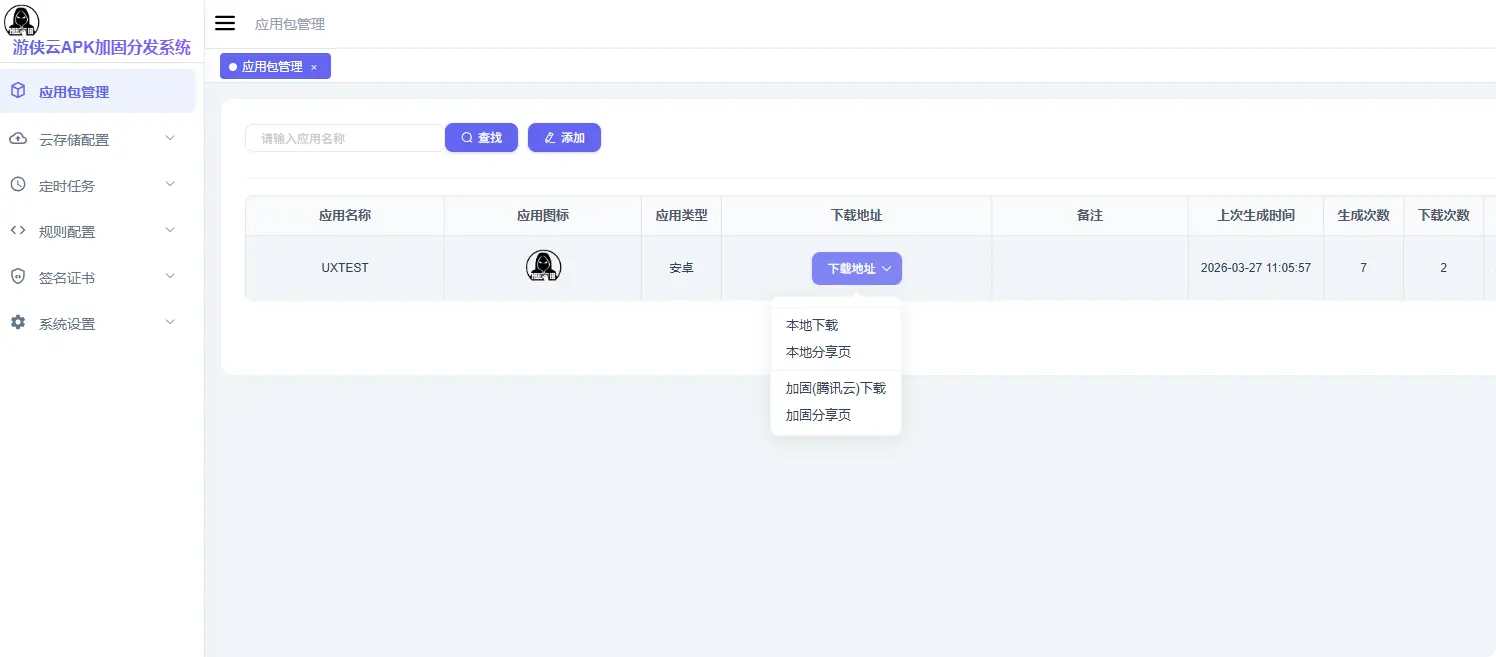Click the 添加 add button
The width and height of the screenshot is (1496, 657).
point(564,138)
